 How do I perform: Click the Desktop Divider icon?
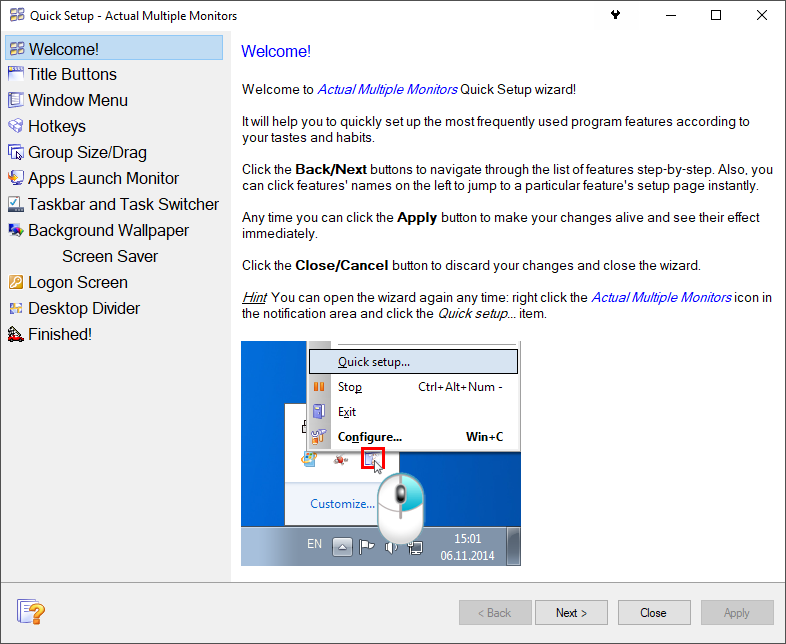click(x=15, y=308)
